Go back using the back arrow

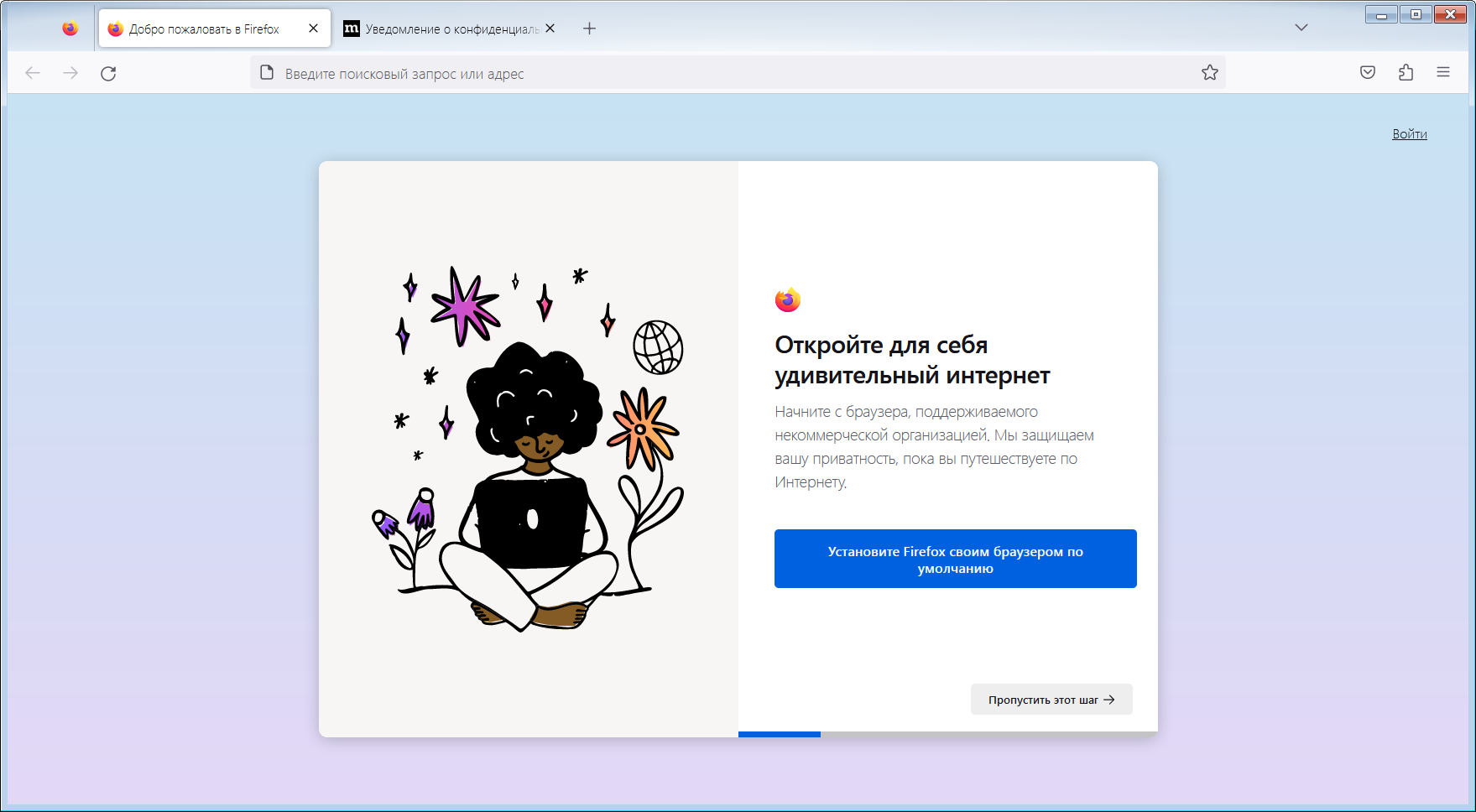click(x=33, y=73)
